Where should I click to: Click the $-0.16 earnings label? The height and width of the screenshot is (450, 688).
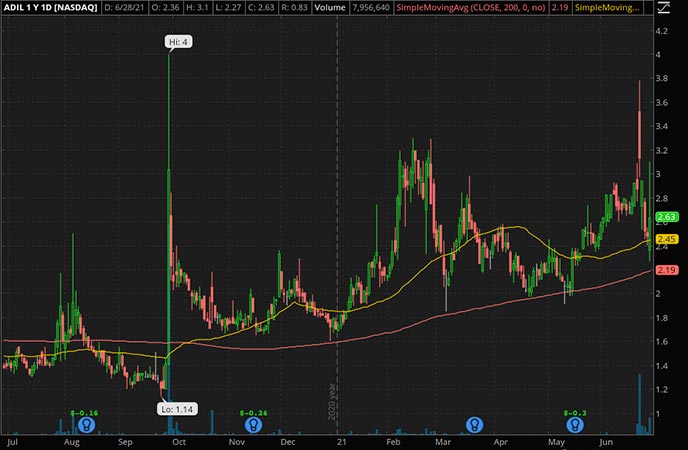coord(84,413)
